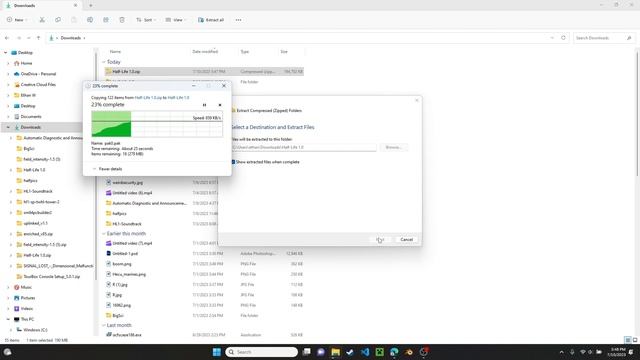640x360 pixels.
Task: Pause the copy operation
Action: click(204, 105)
